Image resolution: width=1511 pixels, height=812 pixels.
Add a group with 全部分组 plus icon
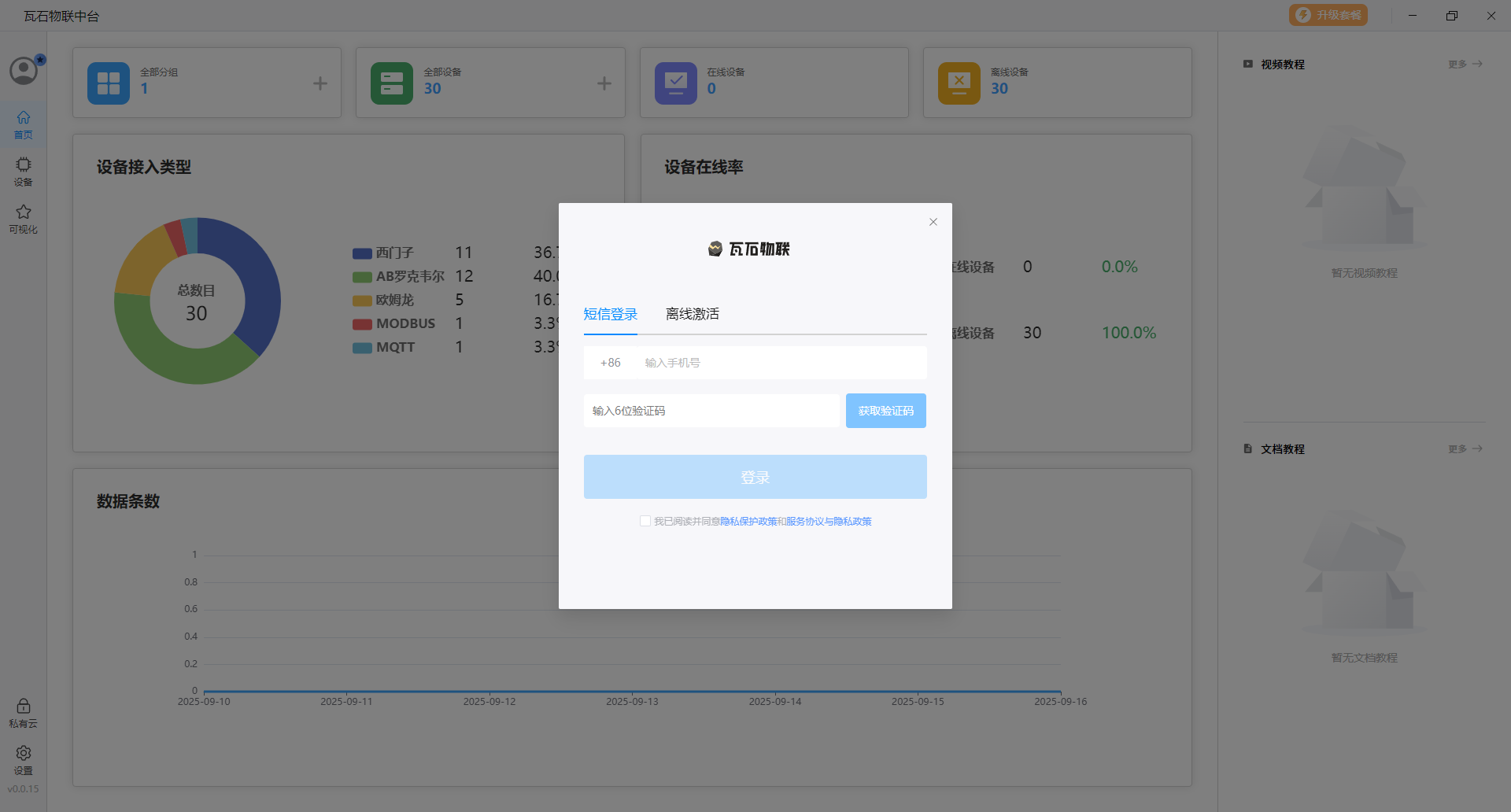[320, 83]
